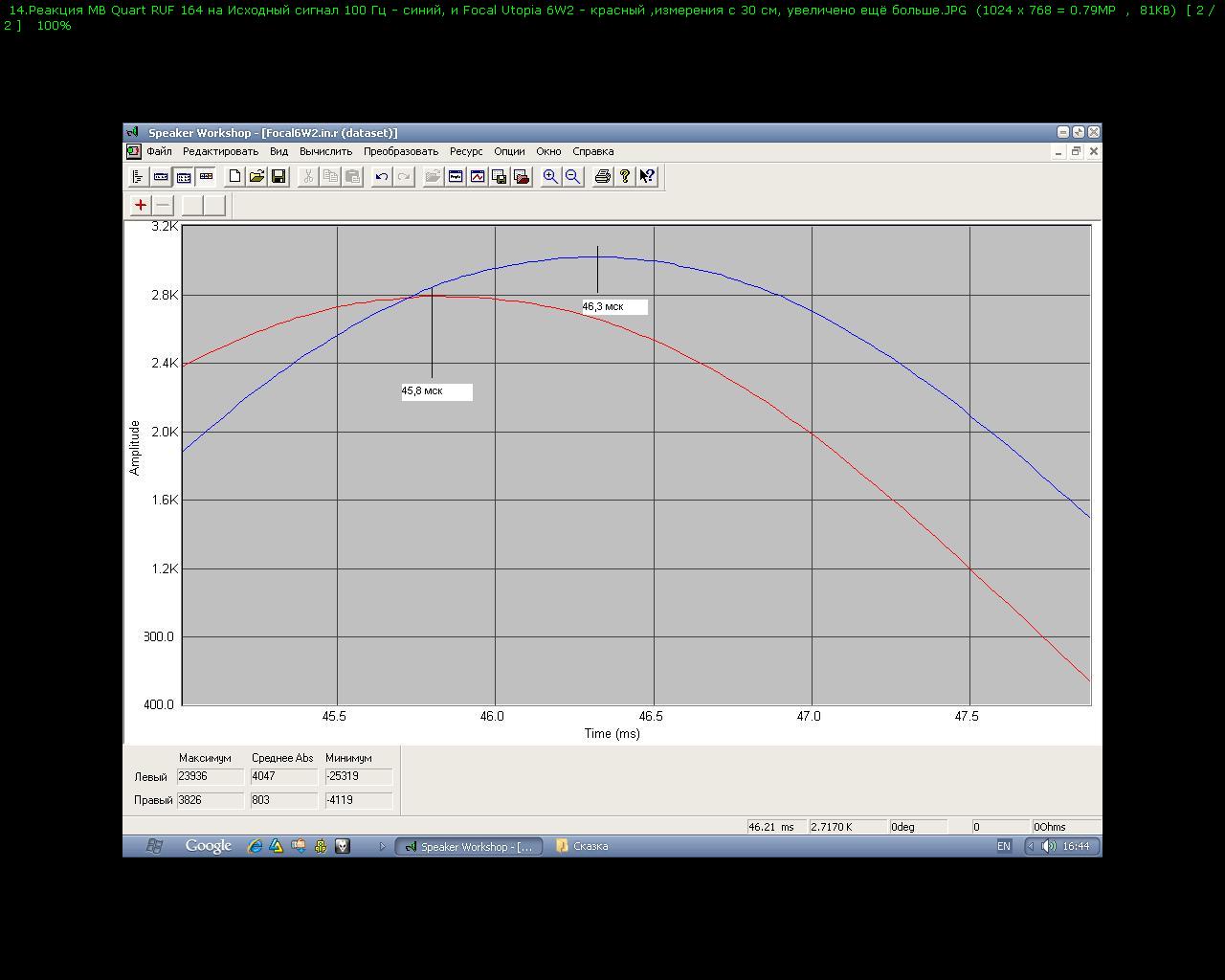The width and height of the screenshot is (1225, 980).
Task: Click the Print icon
Action: coord(602,176)
